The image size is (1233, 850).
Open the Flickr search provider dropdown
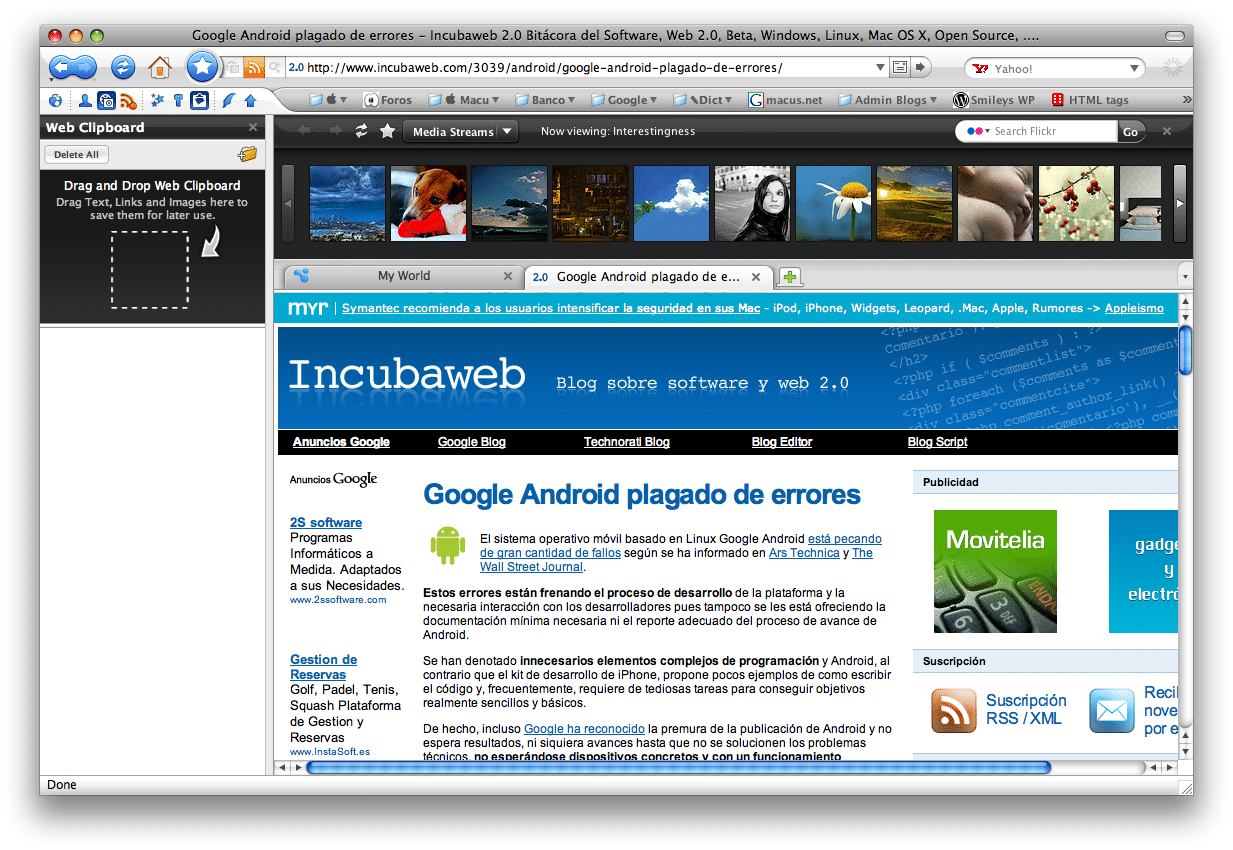click(977, 131)
